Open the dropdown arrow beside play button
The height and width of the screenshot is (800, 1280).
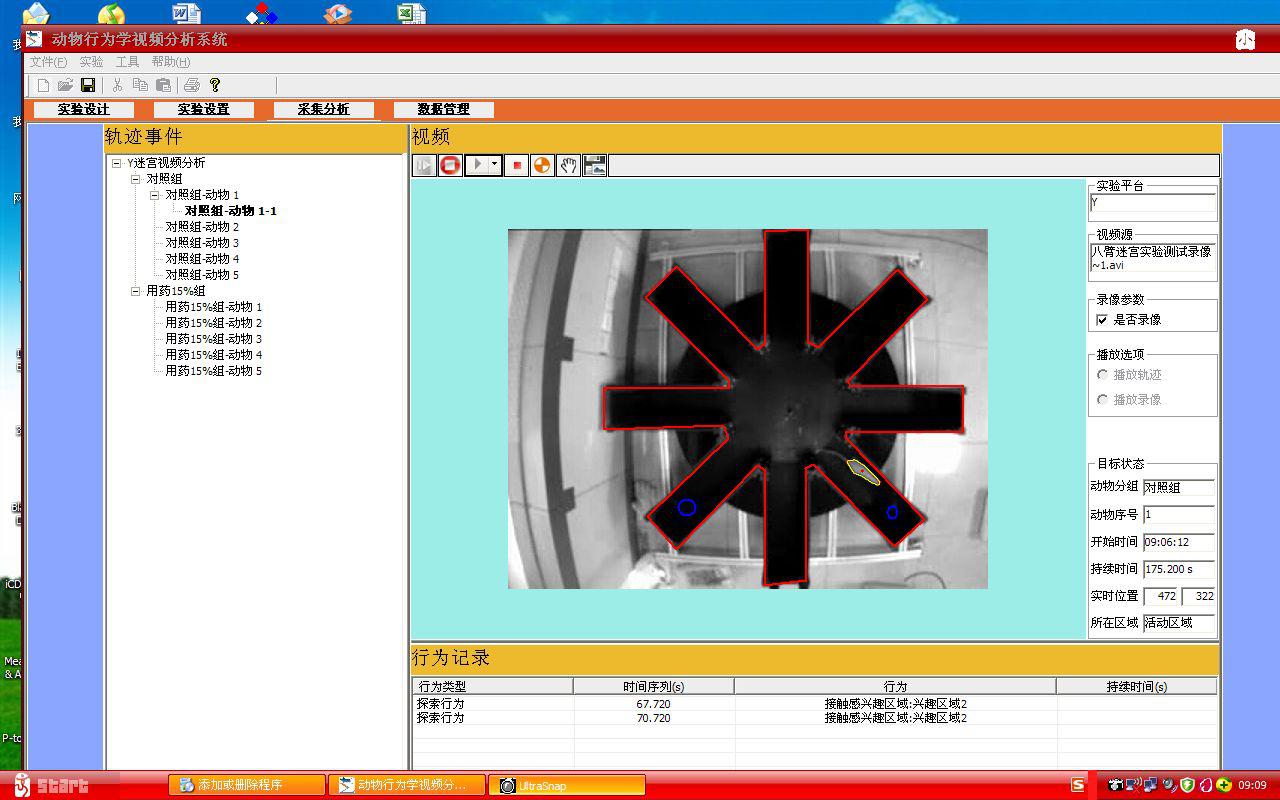tap(495, 165)
